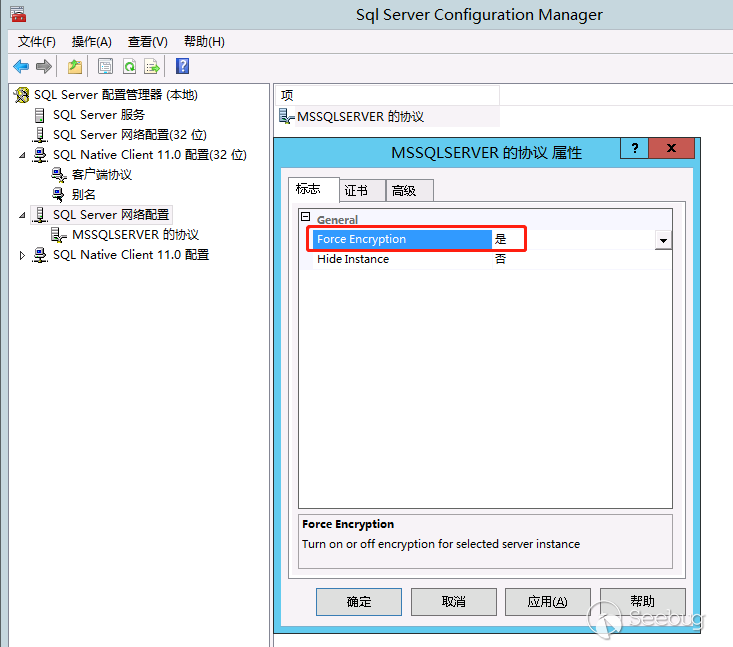Image resolution: width=733 pixels, height=647 pixels.
Task: Close the MSSQLSERVER 的协议 属性 dialog
Action: (x=671, y=149)
